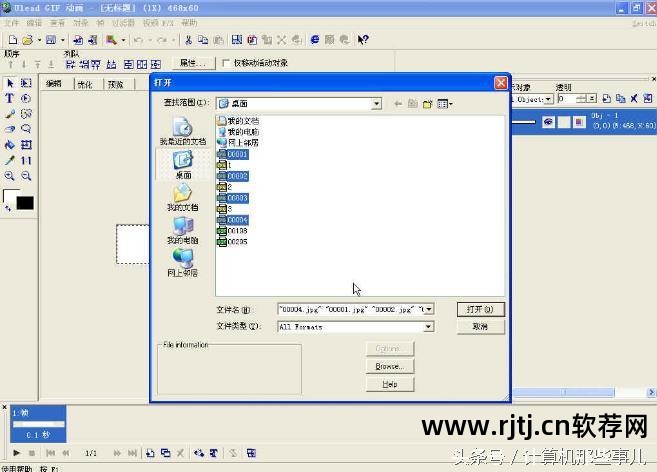Click the 打开(O) button

pos(481,309)
